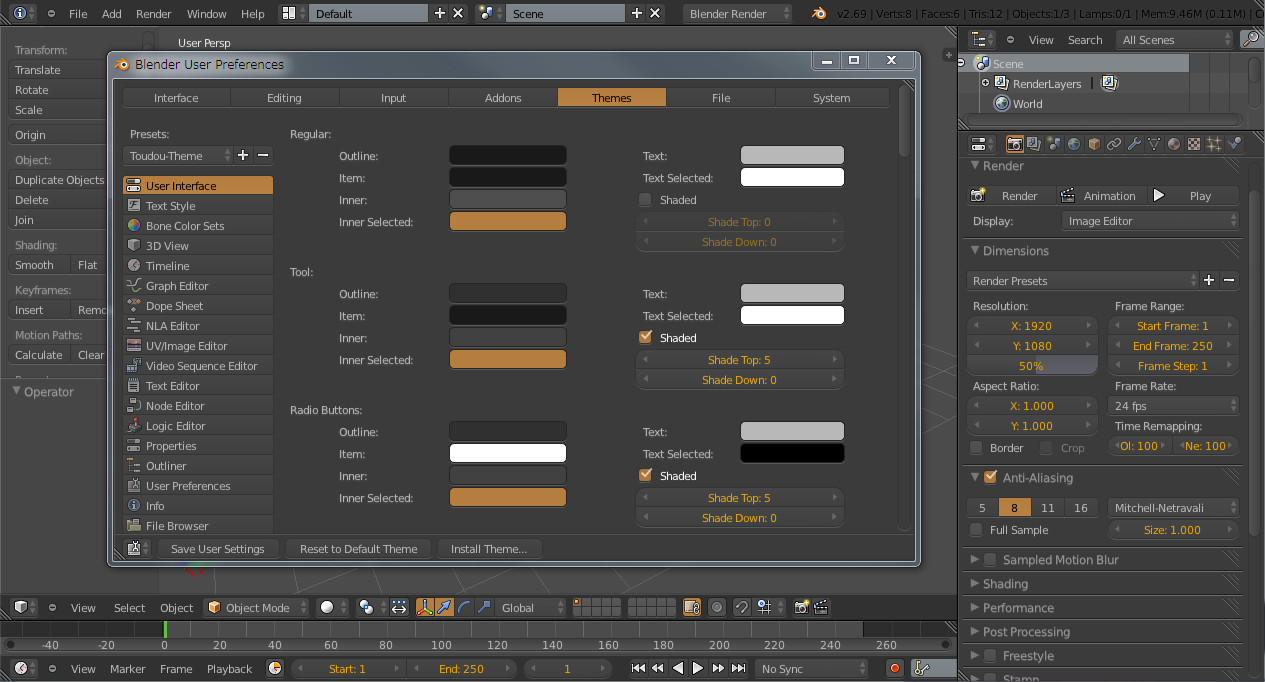This screenshot has width=1265, height=682.
Task: Enable Sampled Motion Blur checkbox
Action: pyautogui.click(x=991, y=560)
